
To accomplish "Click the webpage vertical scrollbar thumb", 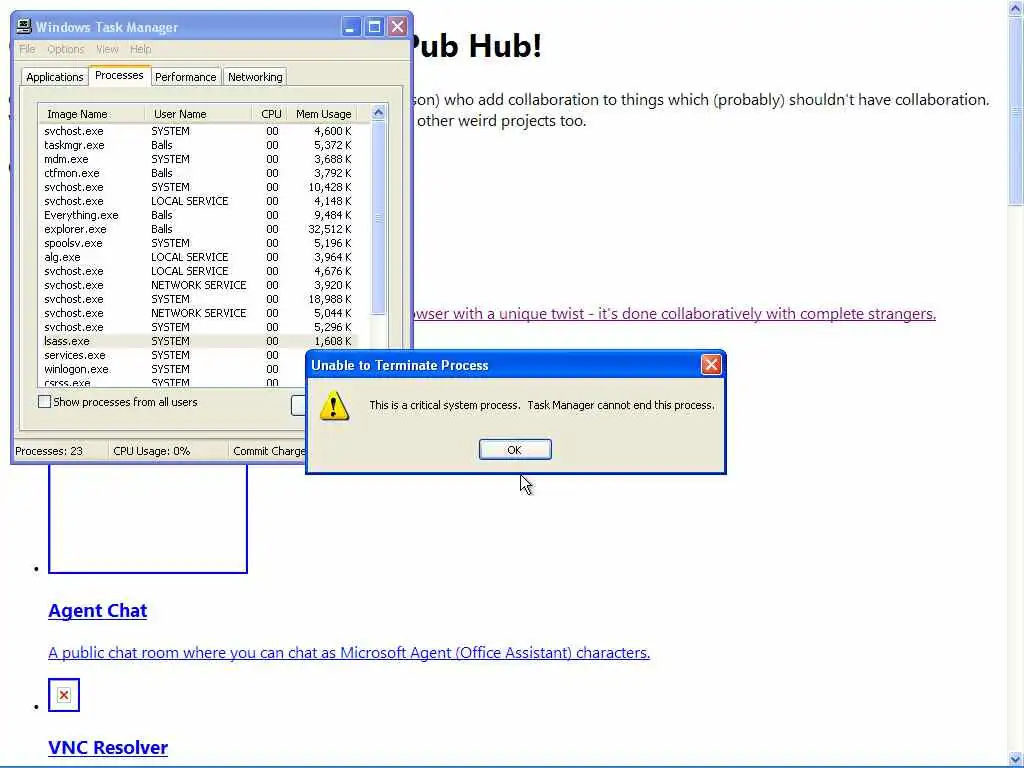I will coord(1016,111).
